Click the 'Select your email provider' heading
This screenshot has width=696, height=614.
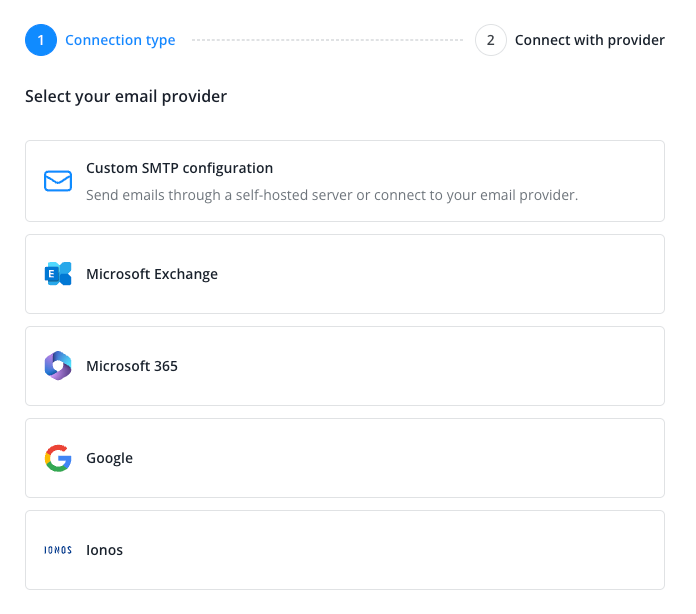(126, 97)
